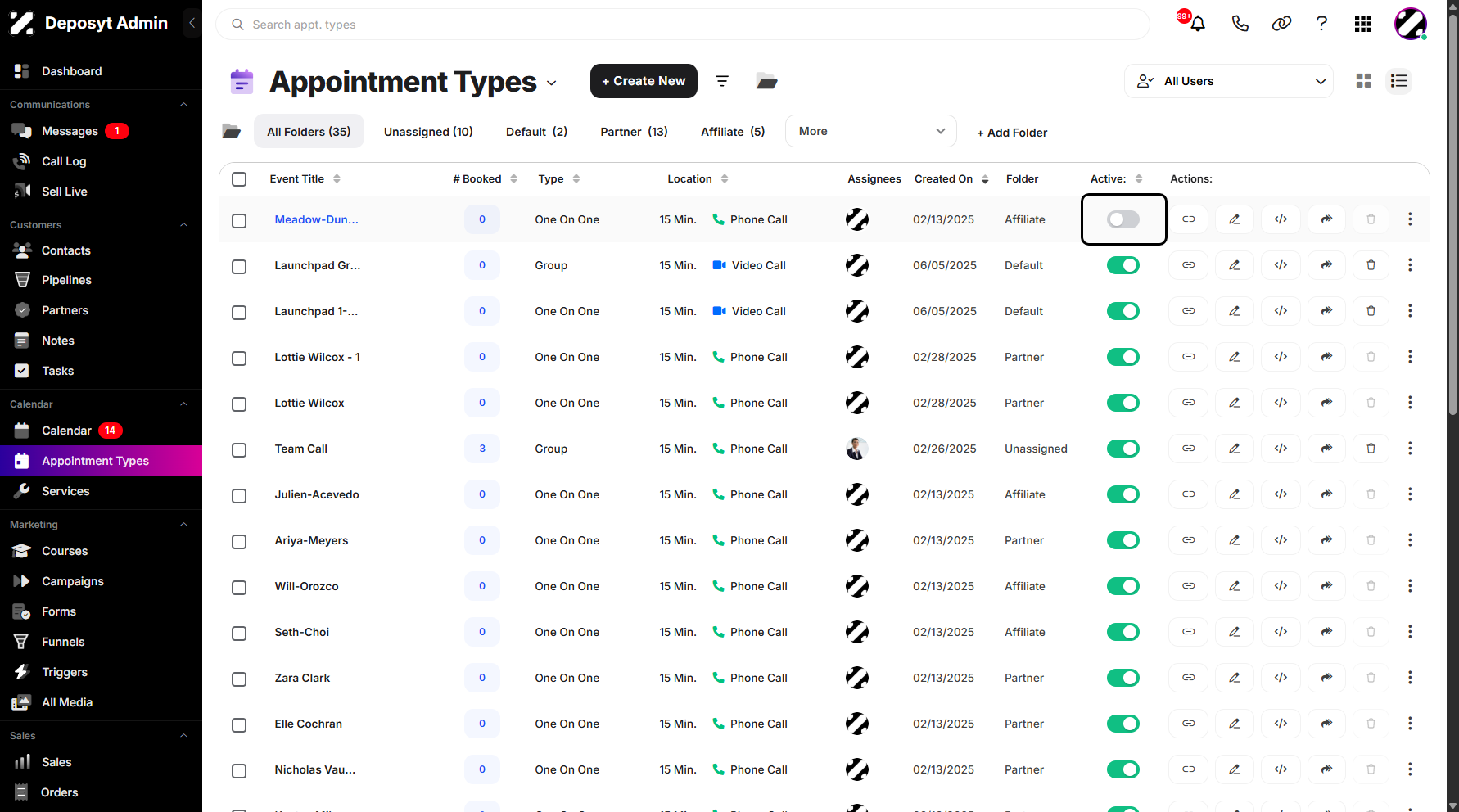The image size is (1459, 812).
Task: Click the filter icon beside Create New
Action: click(x=722, y=81)
